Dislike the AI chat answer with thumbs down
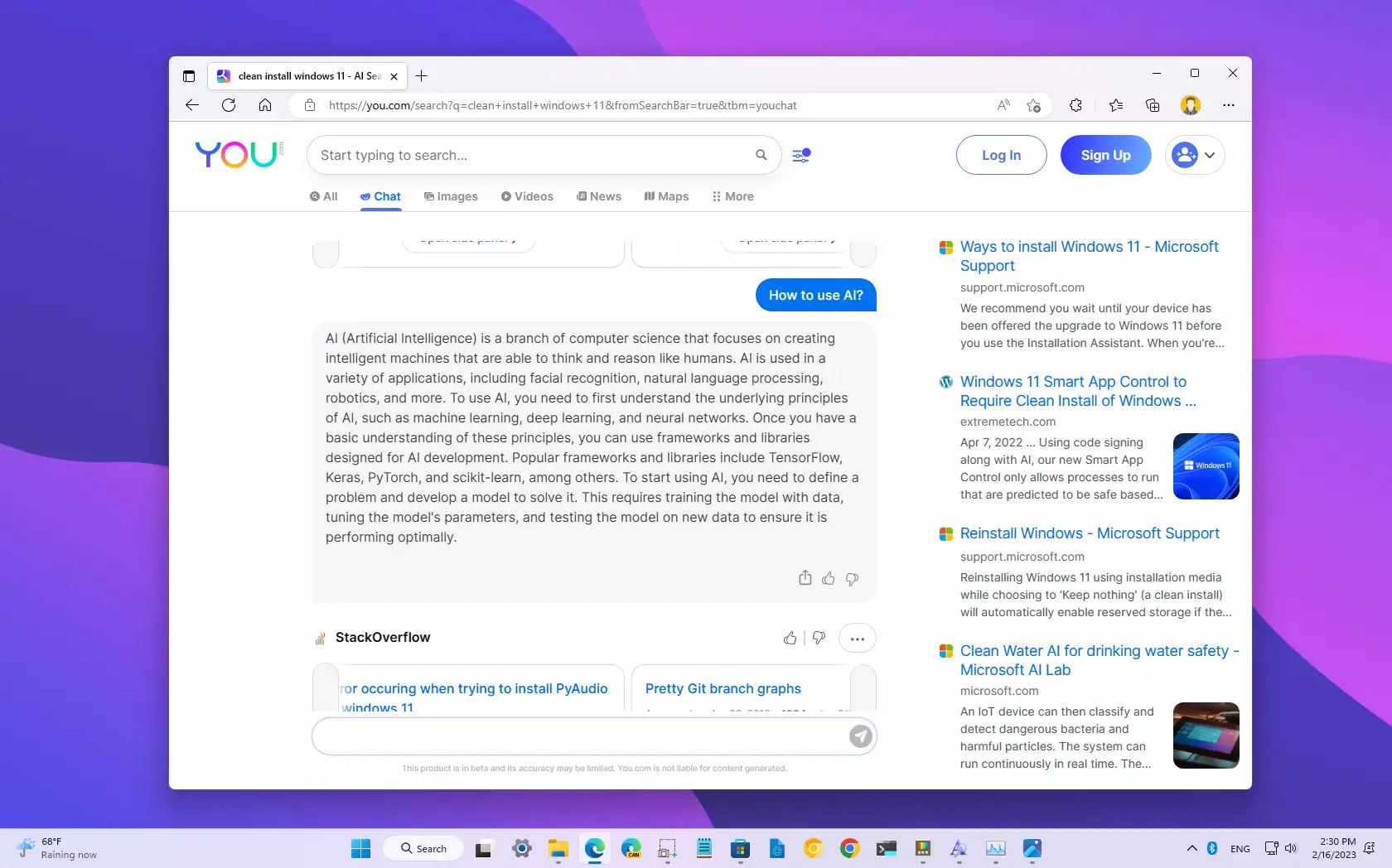Viewport: 1392px width, 868px height. (852, 579)
